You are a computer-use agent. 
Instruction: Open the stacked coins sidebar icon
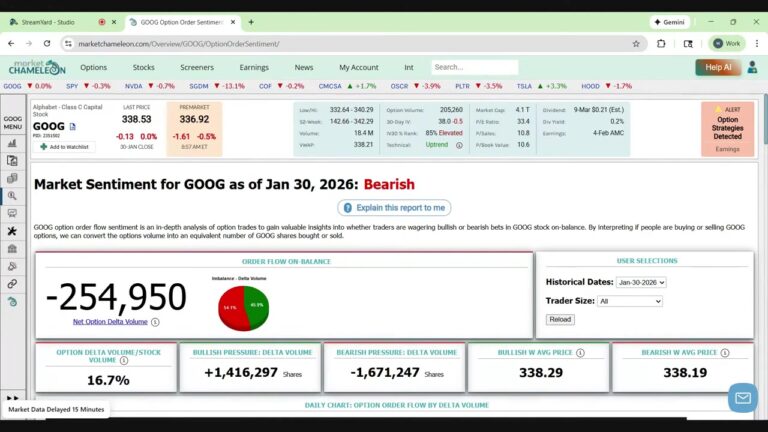point(12,178)
